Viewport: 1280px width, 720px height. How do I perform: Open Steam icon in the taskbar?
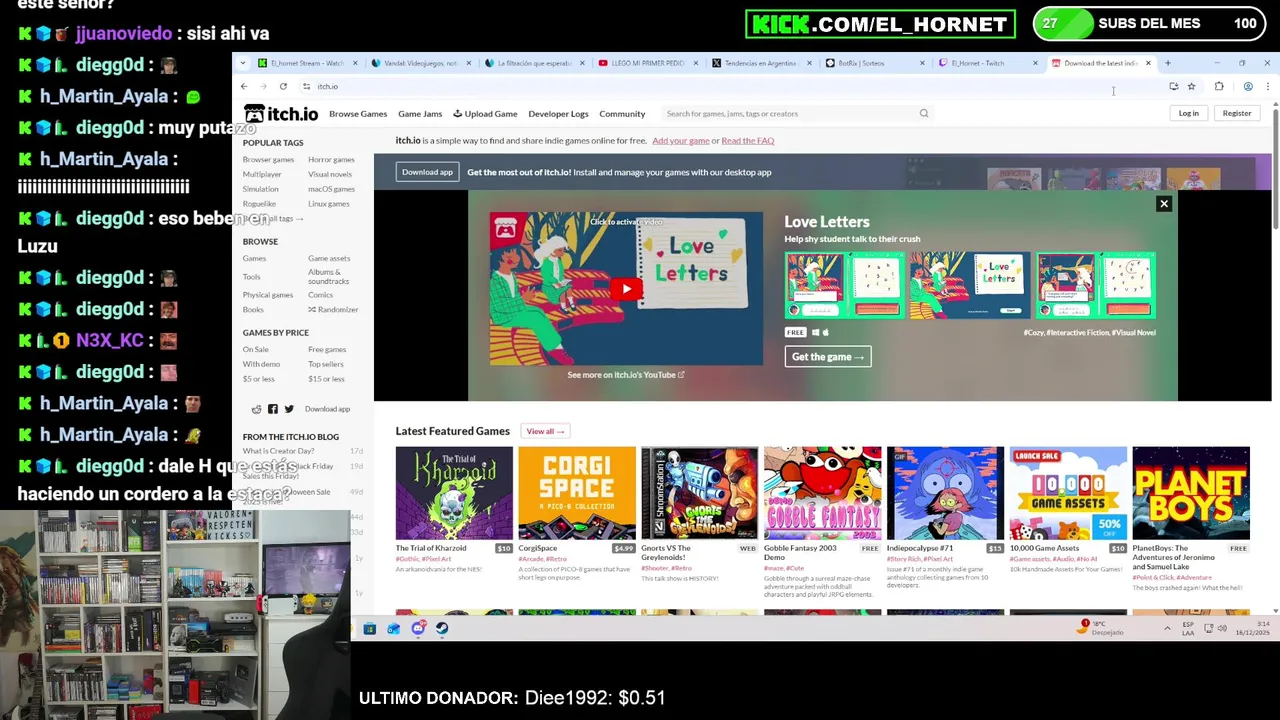[442, 629]
